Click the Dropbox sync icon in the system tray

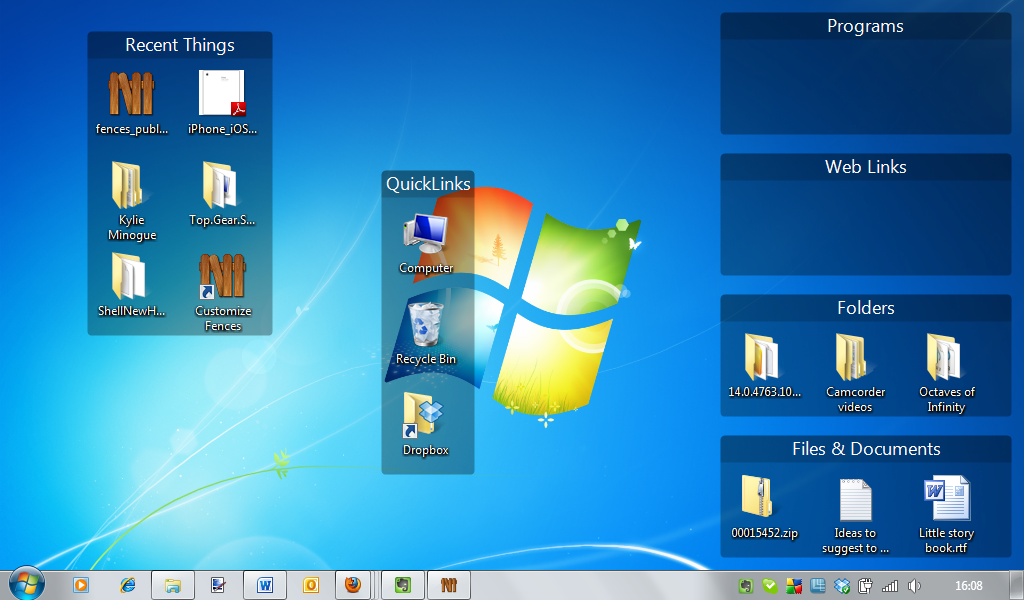842,586
